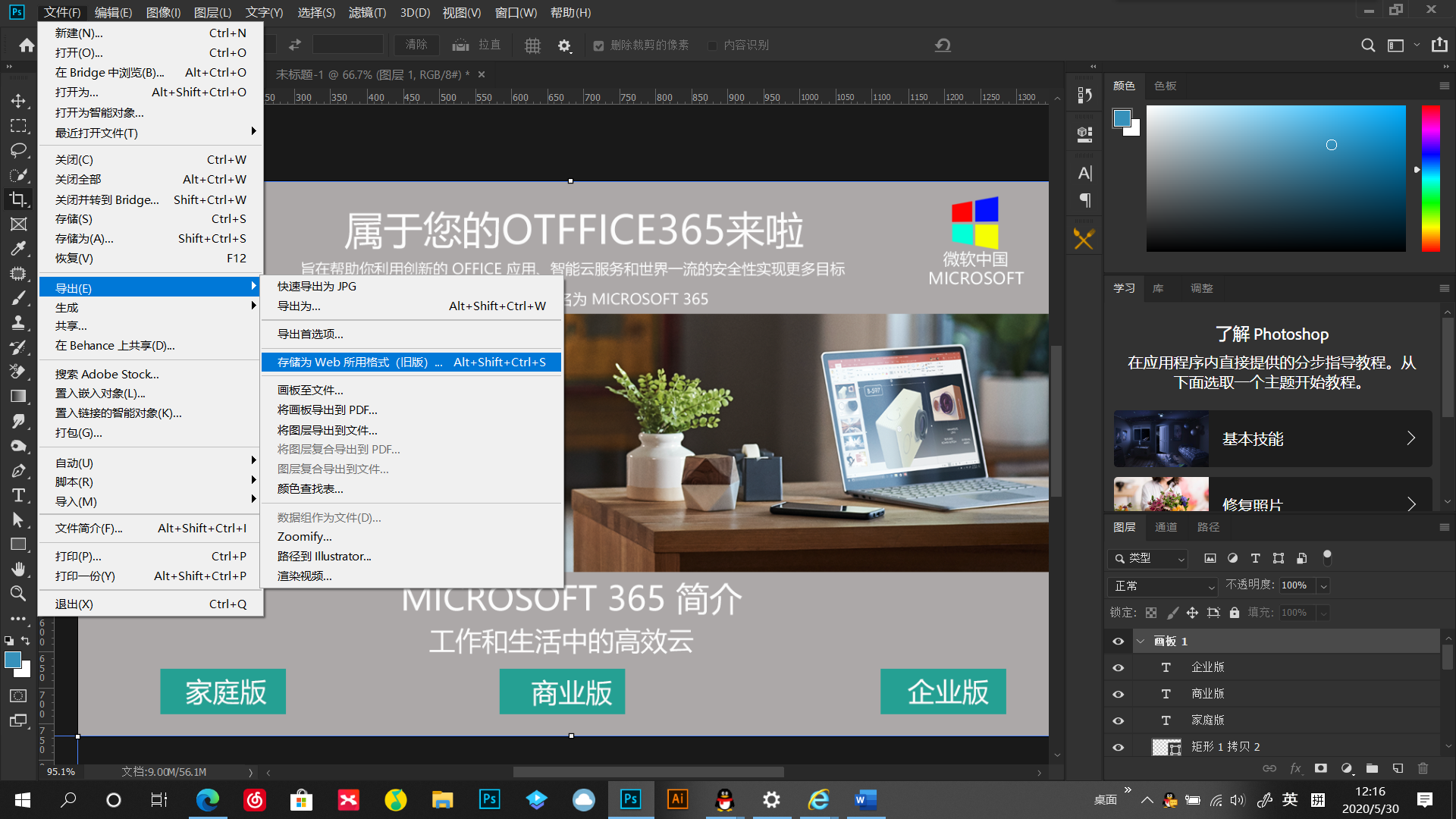
Task: Open the 图层(L) menu
Action: 212,13
